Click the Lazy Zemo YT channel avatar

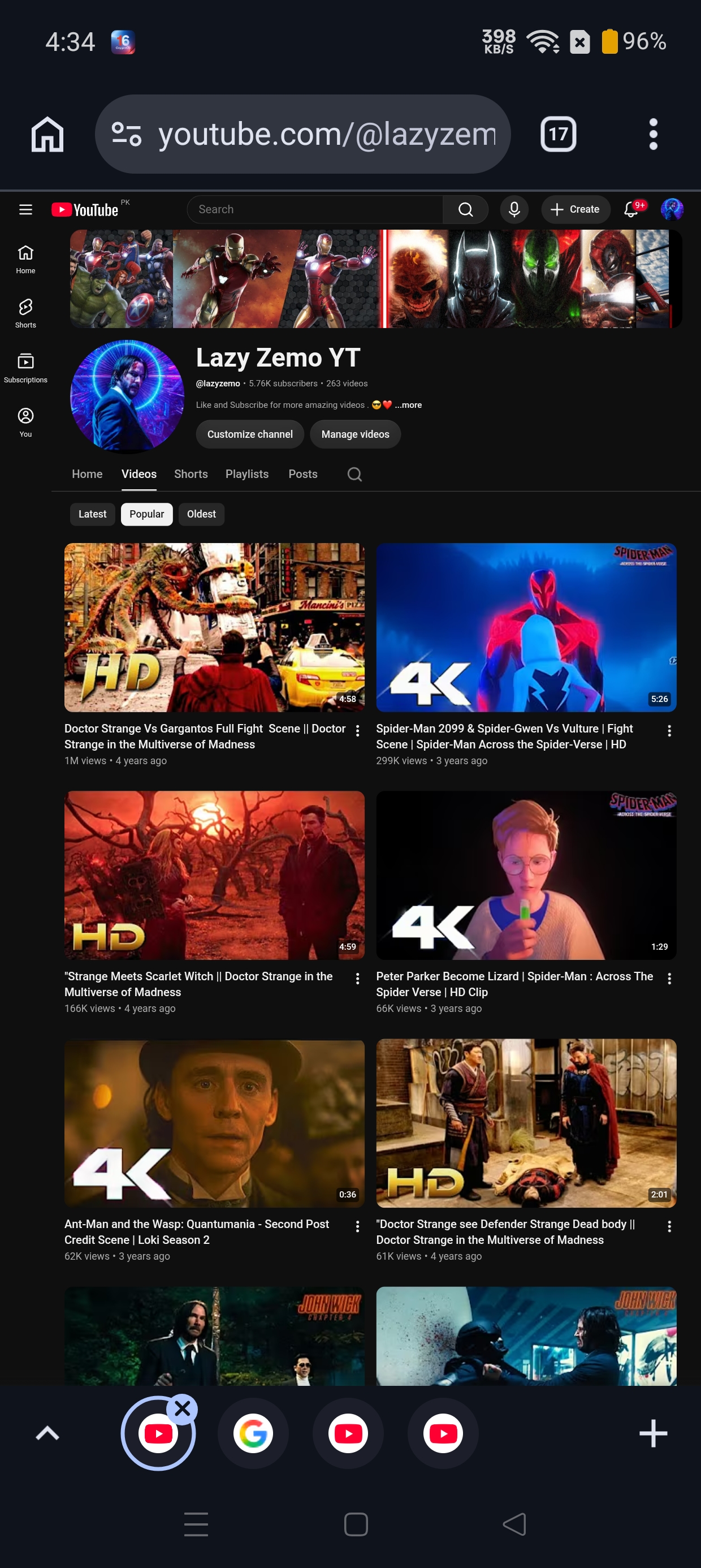tap(127, 397)
